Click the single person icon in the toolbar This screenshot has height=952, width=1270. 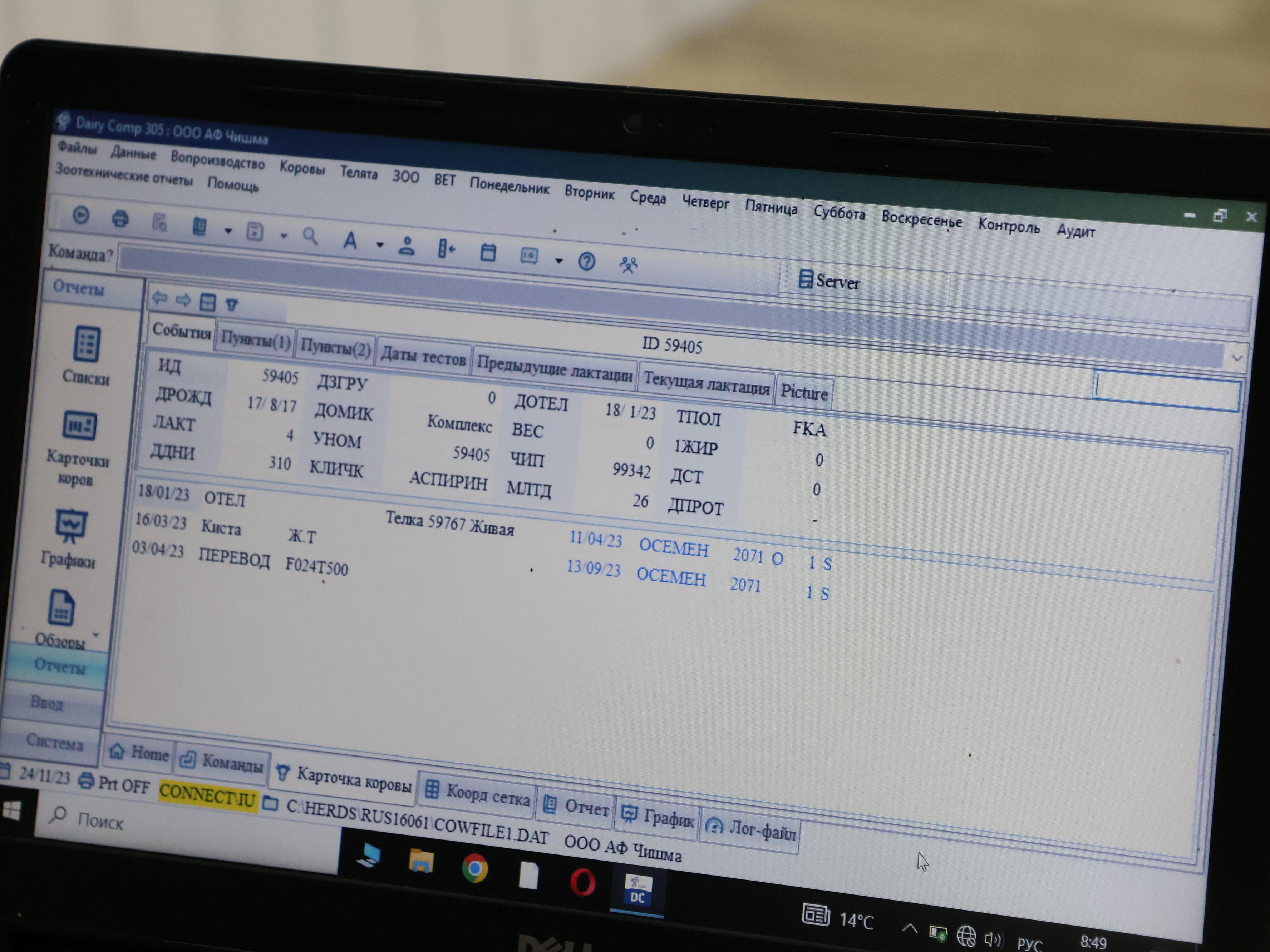pos(407,246)
